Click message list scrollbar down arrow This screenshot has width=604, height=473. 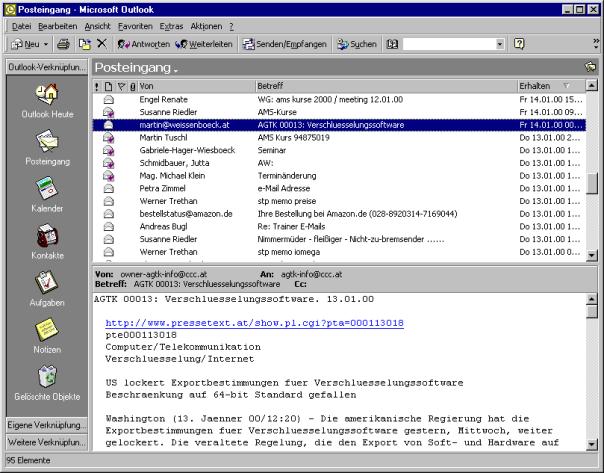coord(591,255)
